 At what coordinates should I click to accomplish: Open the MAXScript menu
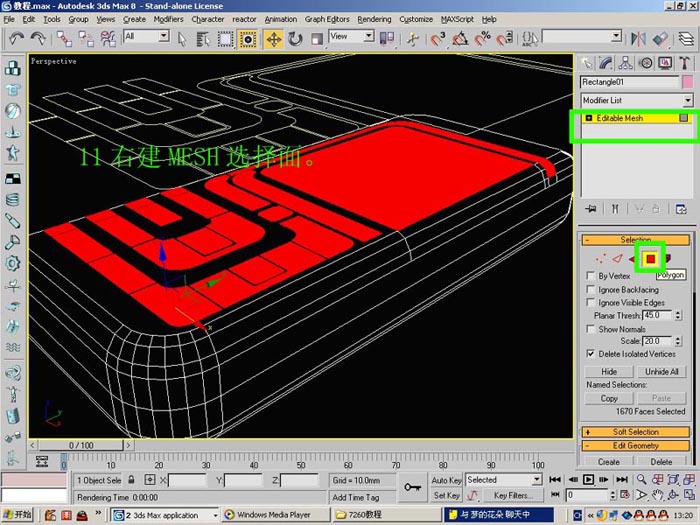point(457,19)
